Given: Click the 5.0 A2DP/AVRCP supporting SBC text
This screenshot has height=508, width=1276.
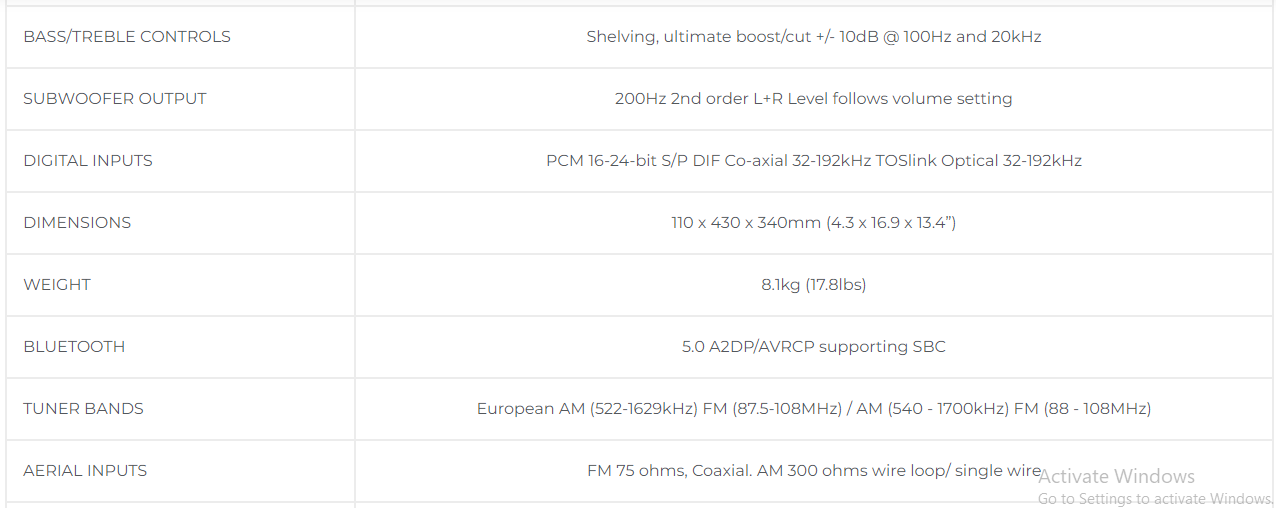Looking at the screenshot, I should tap(813, 347).
